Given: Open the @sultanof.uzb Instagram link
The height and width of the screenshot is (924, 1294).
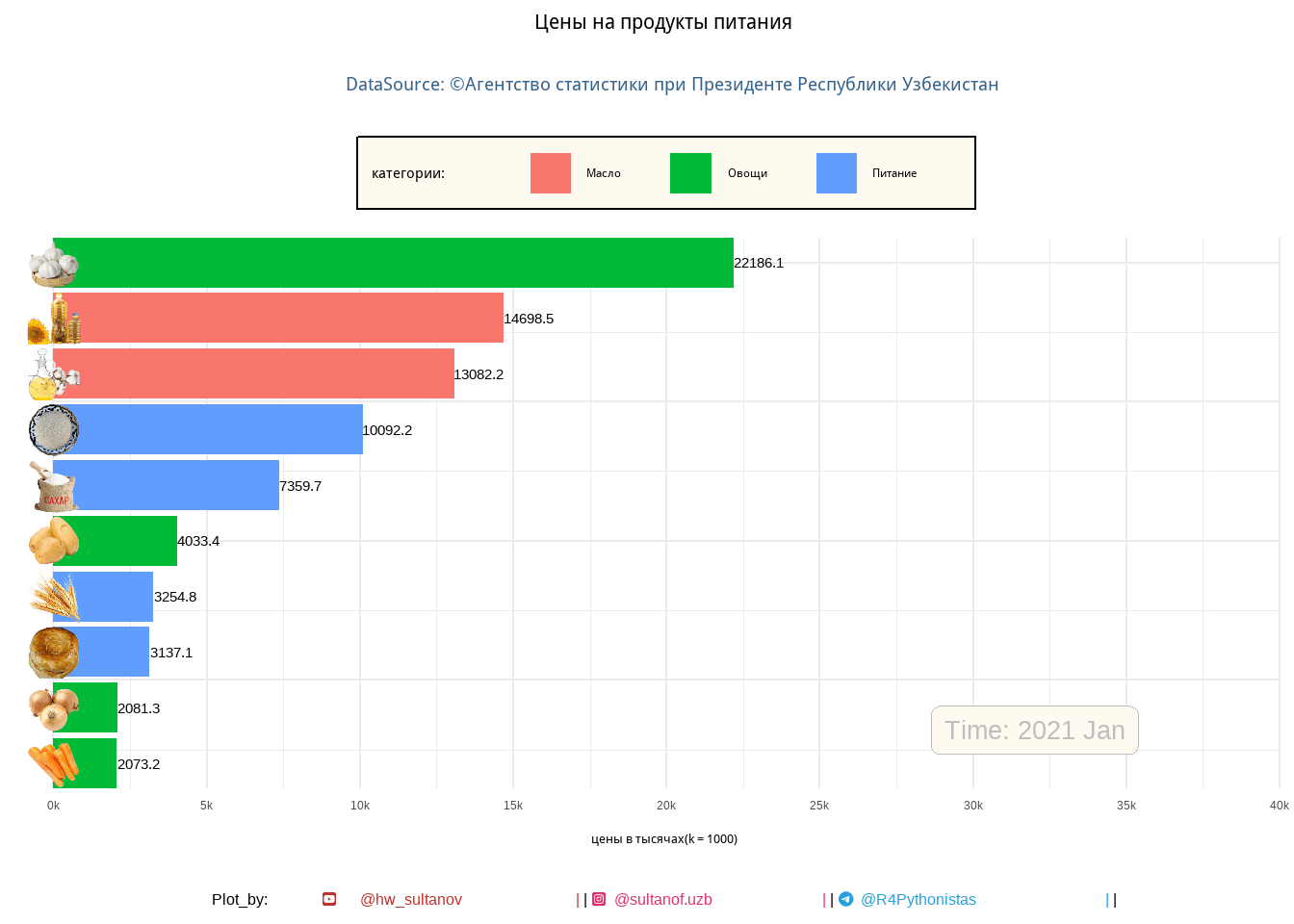Looking at the screenshot, I should pyautogui.click(x=663, y=899).
